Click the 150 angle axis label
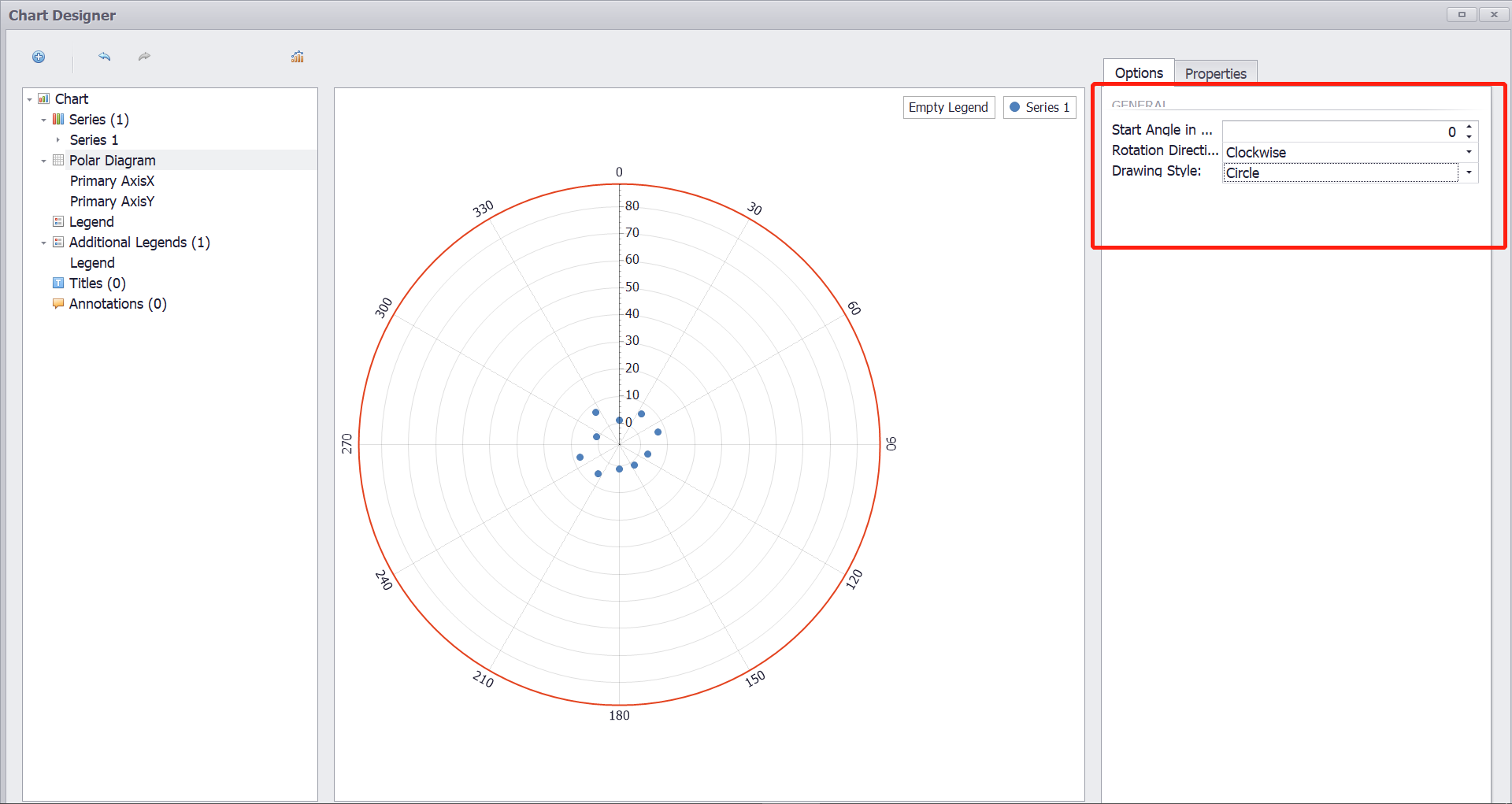This screenshot has height=804, width=1512. pyautogui.click(x=754, y=678)
